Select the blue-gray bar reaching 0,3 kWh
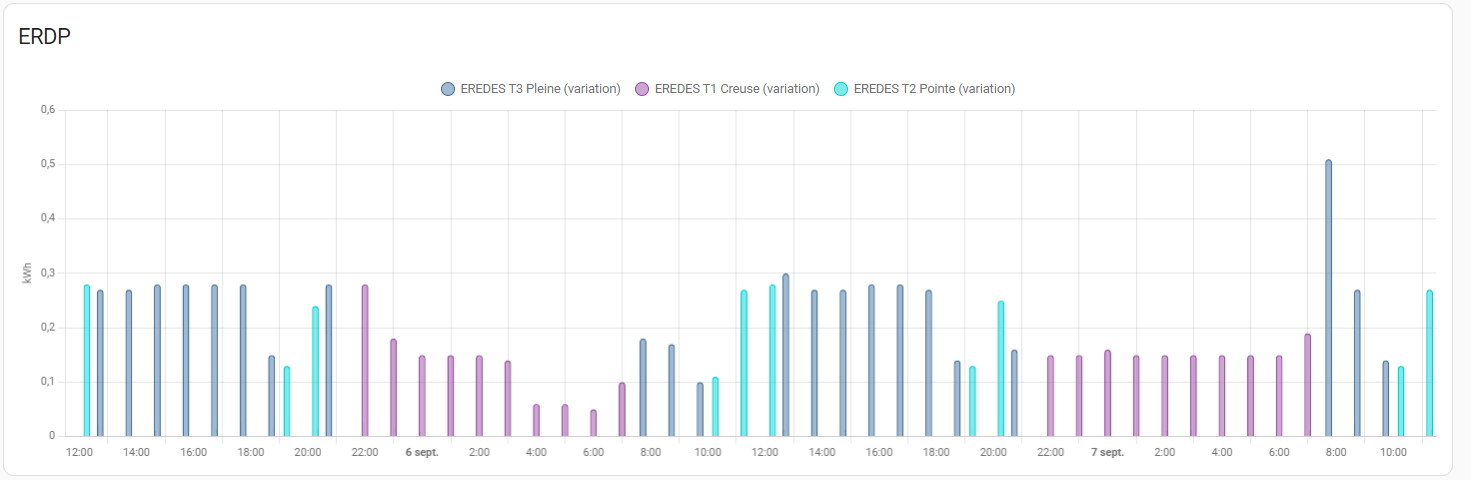 pyautogui.click(x=786, y=355)
